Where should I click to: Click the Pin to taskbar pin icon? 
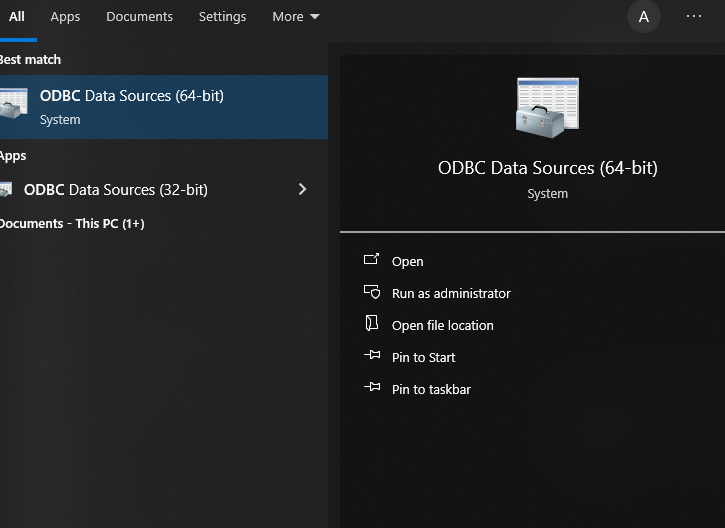(372, 388)
